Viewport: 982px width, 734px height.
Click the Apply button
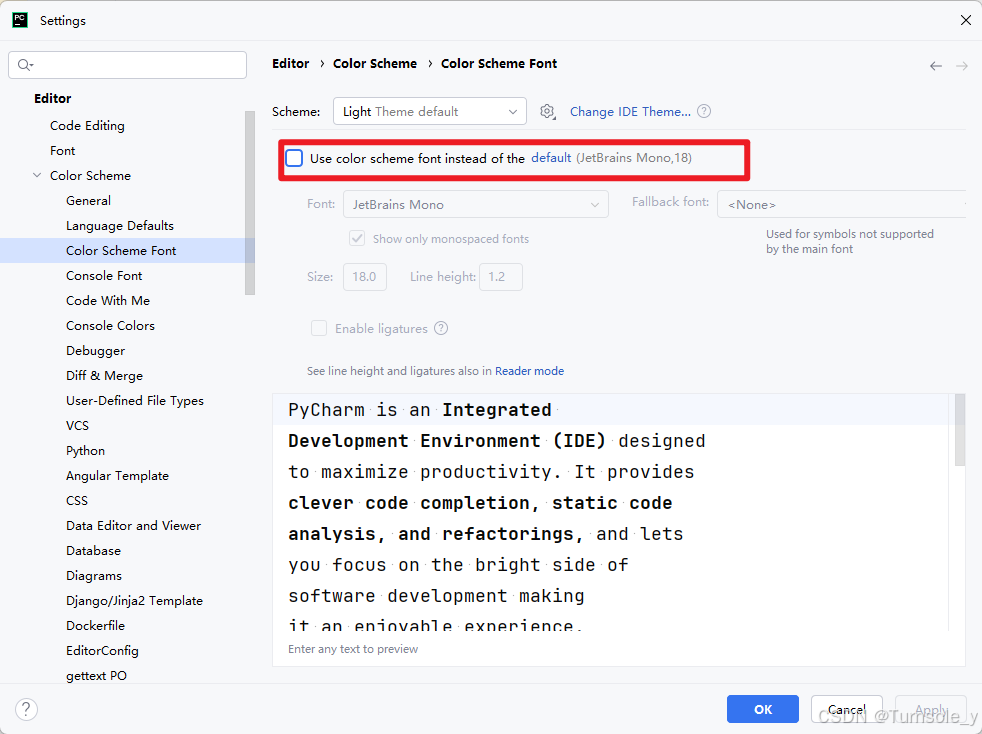pyautogui.click(x=931, y=709)
